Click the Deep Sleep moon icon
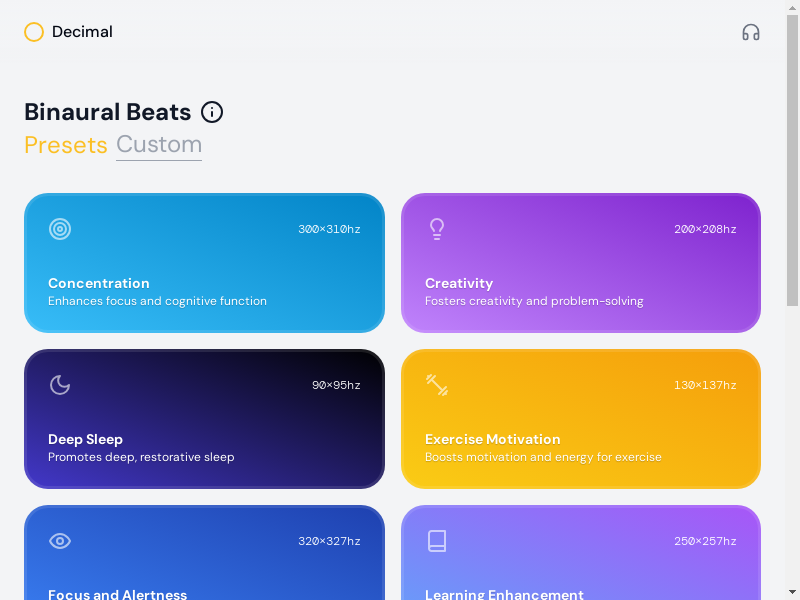This screenshot has width=800, height=600. (60, 385)
